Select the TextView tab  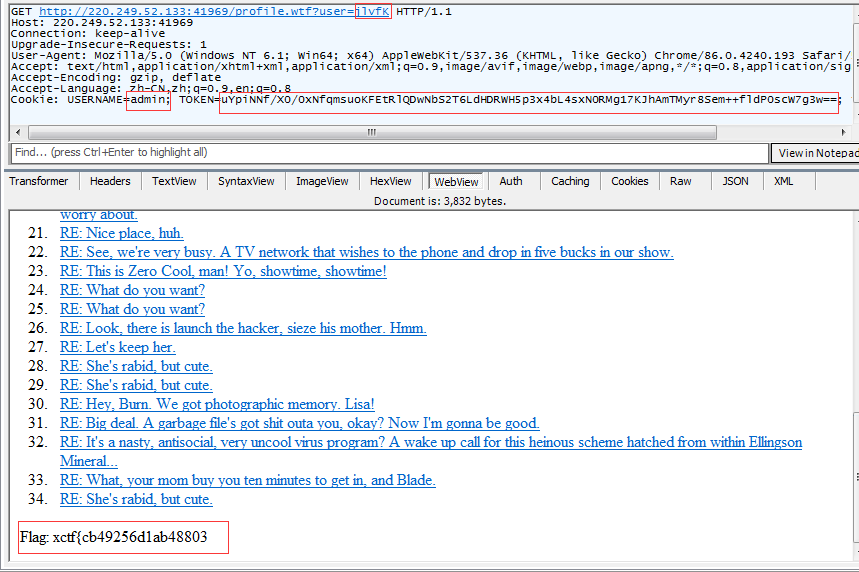(174, 181)
